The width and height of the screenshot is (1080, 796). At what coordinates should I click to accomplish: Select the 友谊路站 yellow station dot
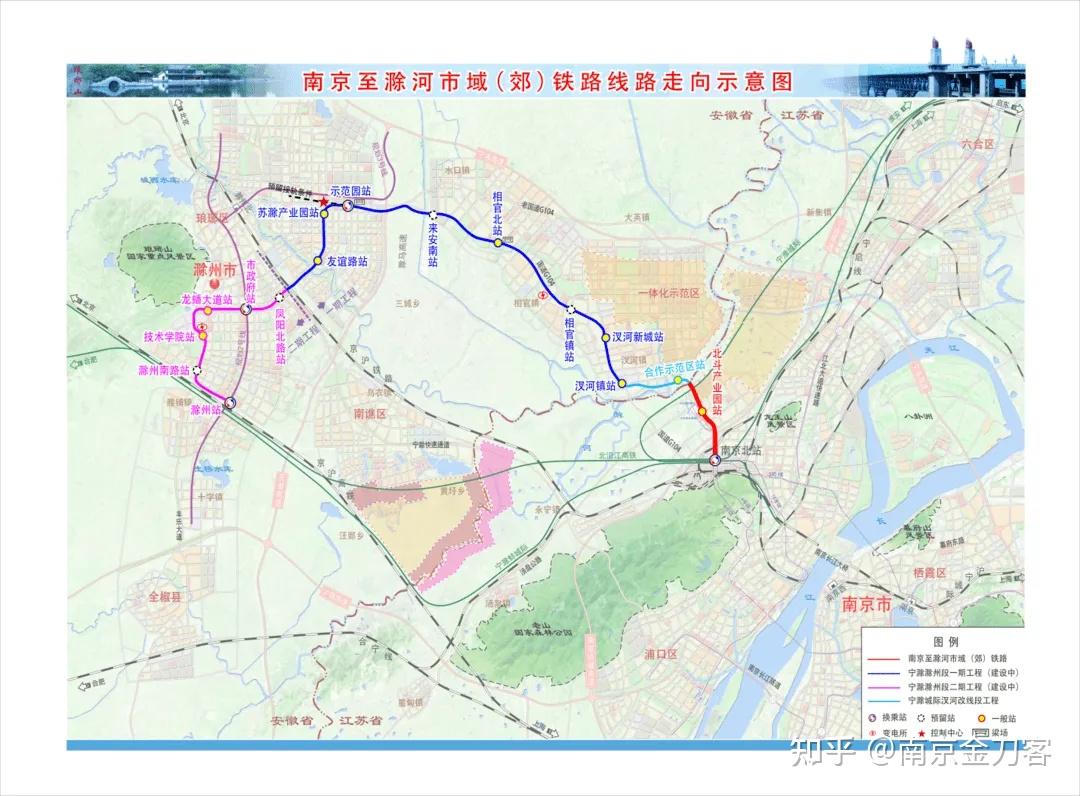point(318,261)
